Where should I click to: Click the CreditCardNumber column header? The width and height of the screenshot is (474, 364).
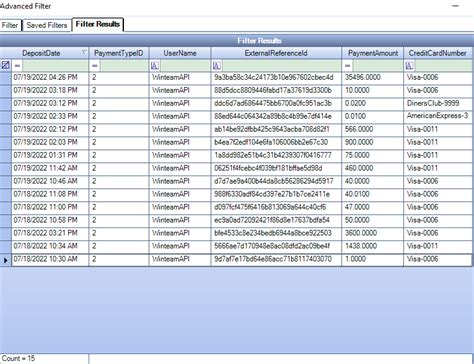[438, 53]
